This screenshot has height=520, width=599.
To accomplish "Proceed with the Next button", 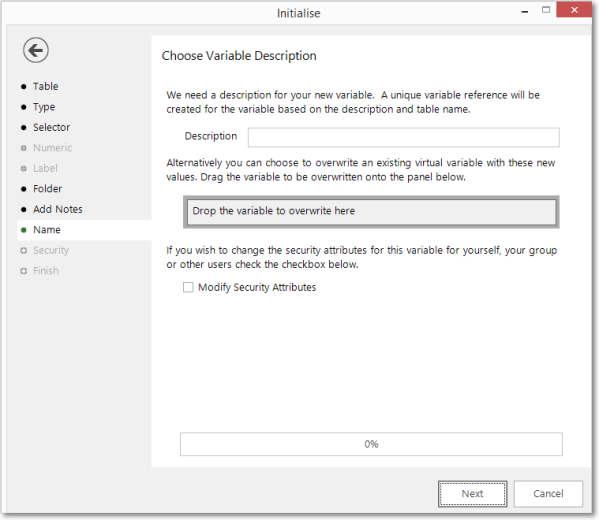I will (x=473, y=494).
